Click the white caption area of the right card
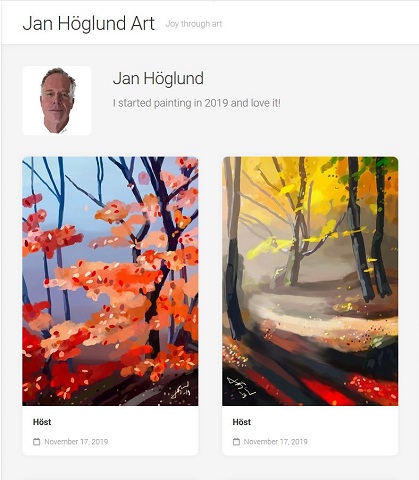 (310, 431)
